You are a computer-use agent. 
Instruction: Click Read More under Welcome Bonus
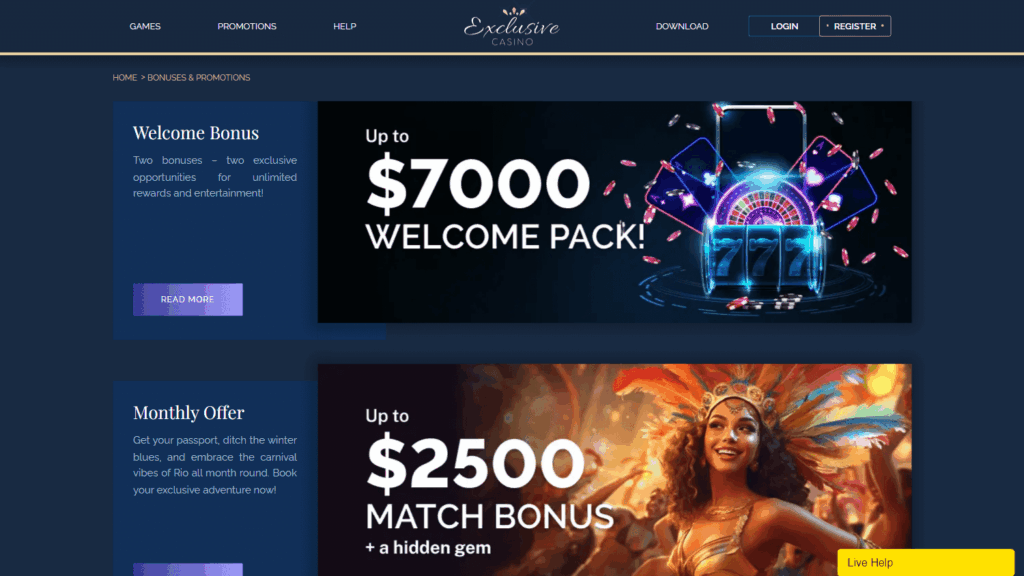click(x=187, y=299)
